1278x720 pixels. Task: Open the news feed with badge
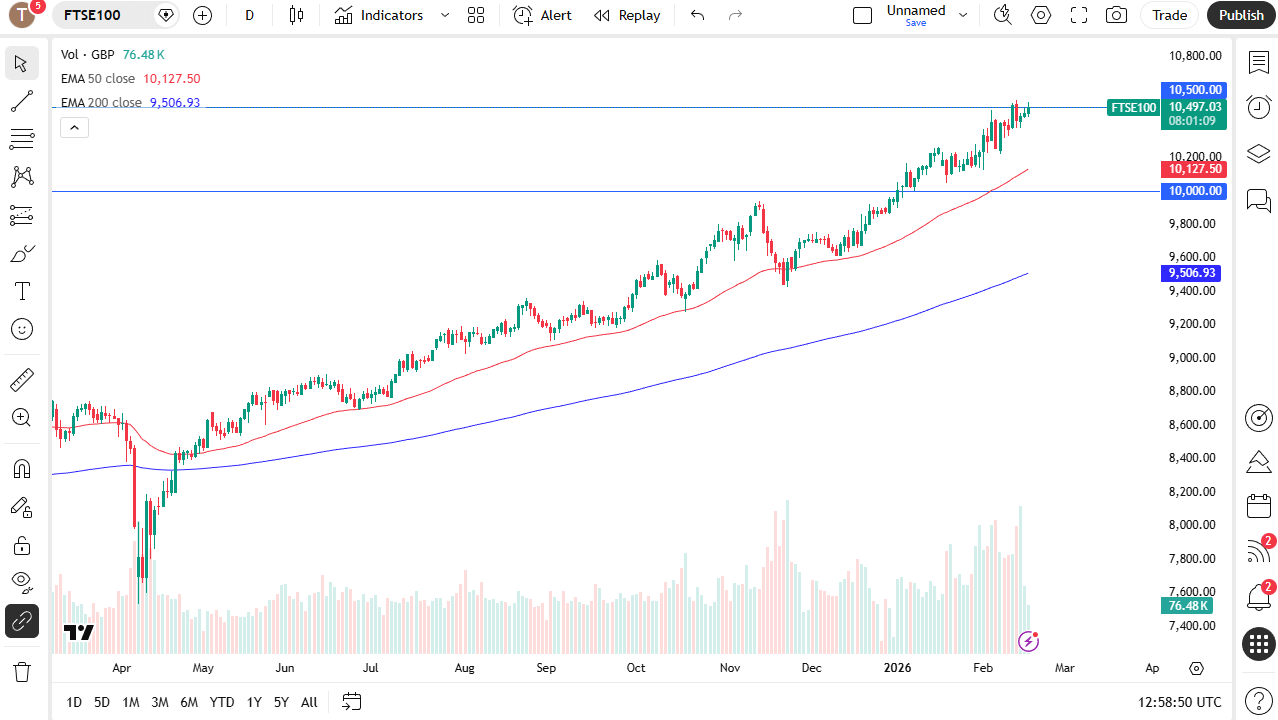tap(1258, 550)
